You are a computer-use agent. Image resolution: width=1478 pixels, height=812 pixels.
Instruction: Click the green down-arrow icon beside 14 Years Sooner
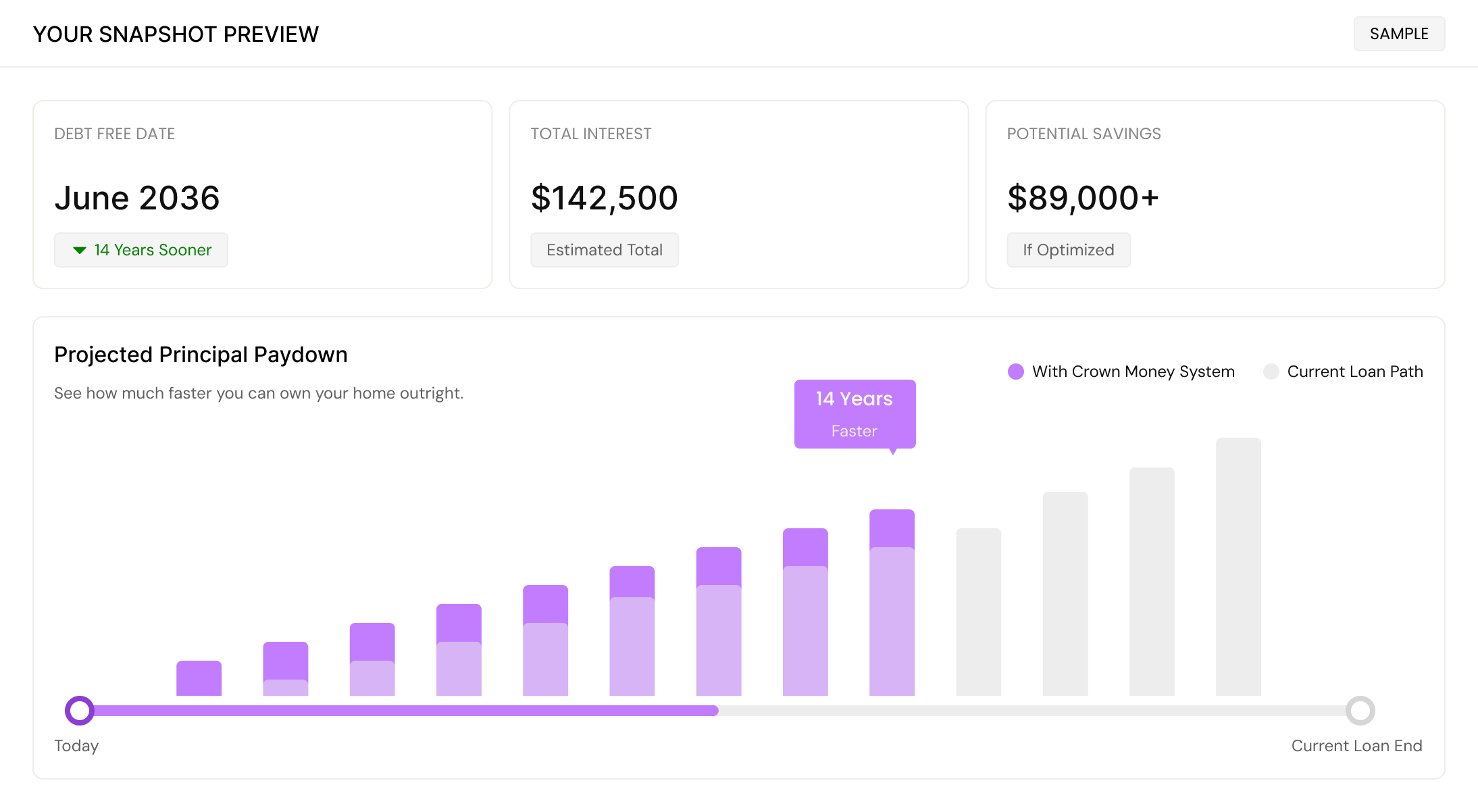80,251
